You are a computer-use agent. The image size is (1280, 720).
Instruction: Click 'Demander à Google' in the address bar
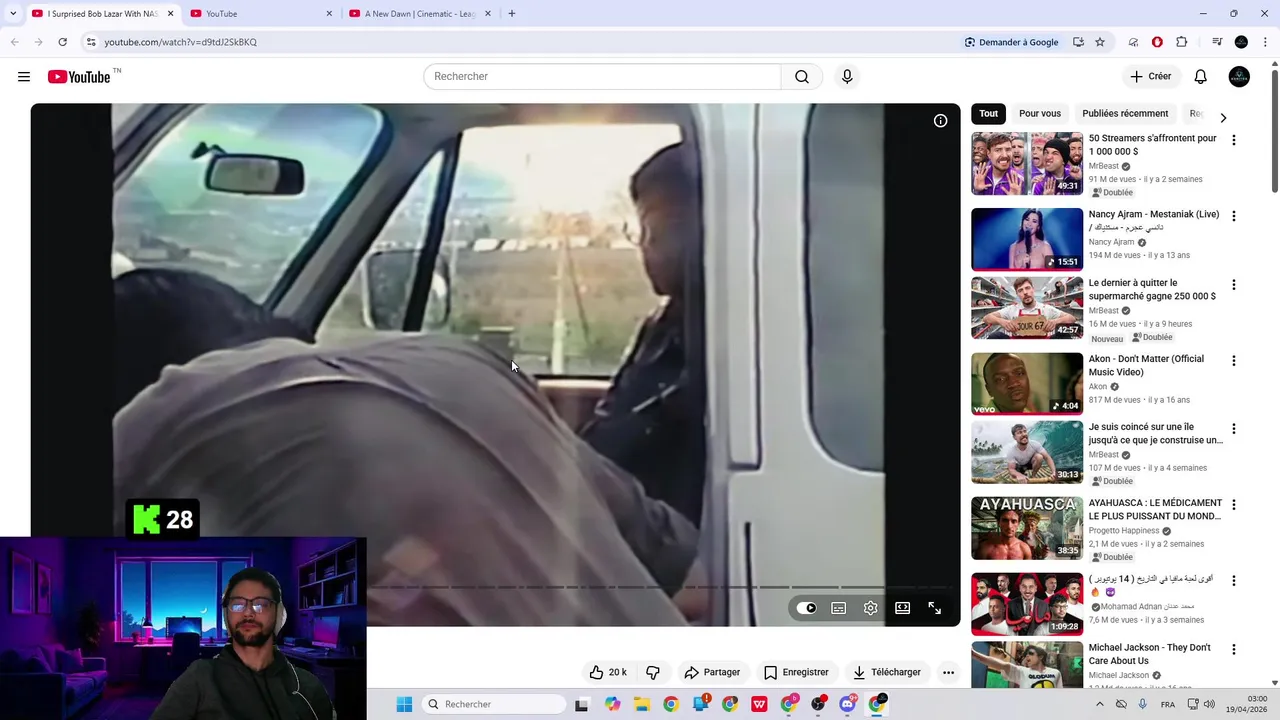[1011, 42]
